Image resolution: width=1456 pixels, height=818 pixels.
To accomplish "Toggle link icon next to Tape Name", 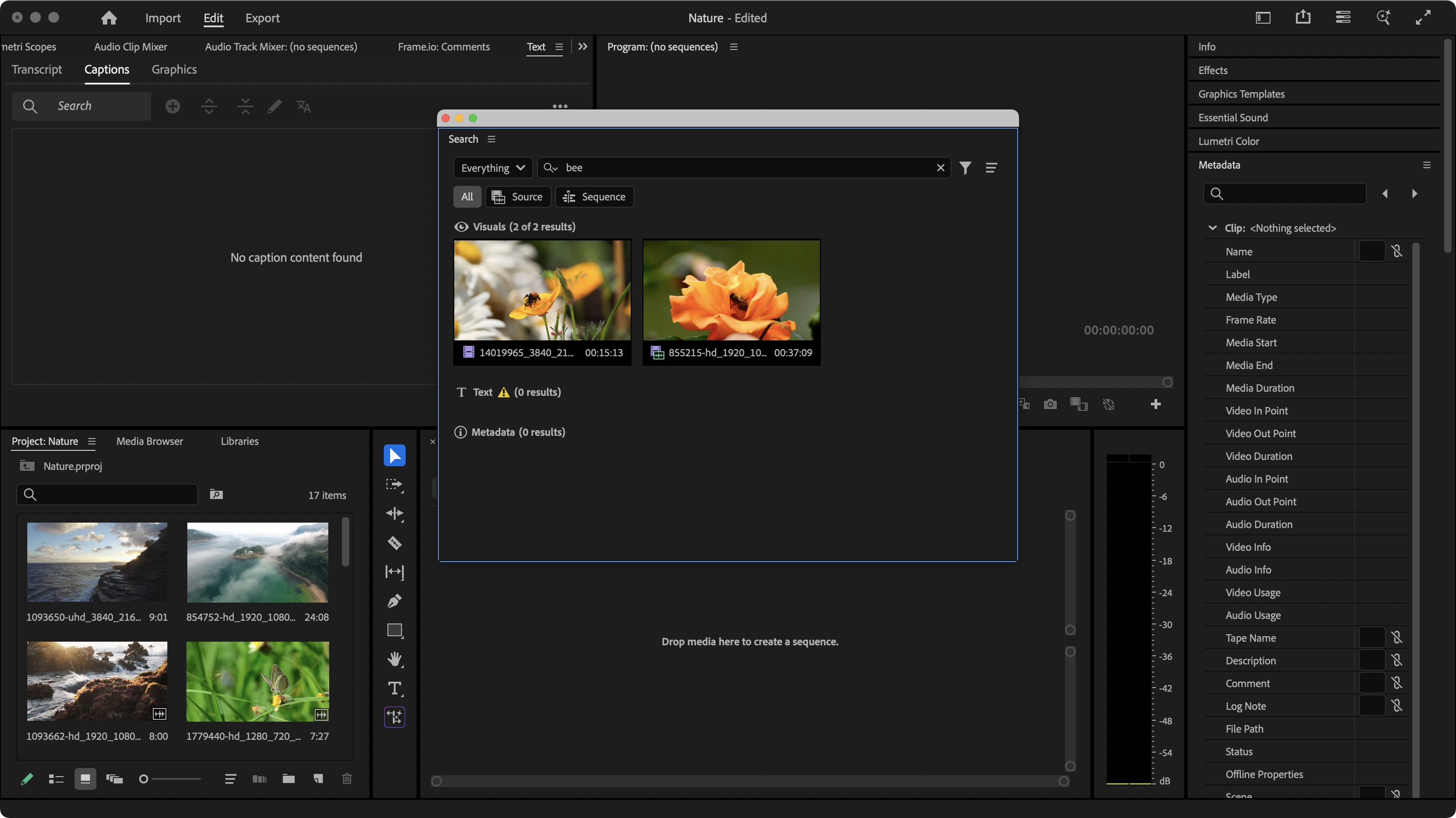I will (x=1396, y=638).
